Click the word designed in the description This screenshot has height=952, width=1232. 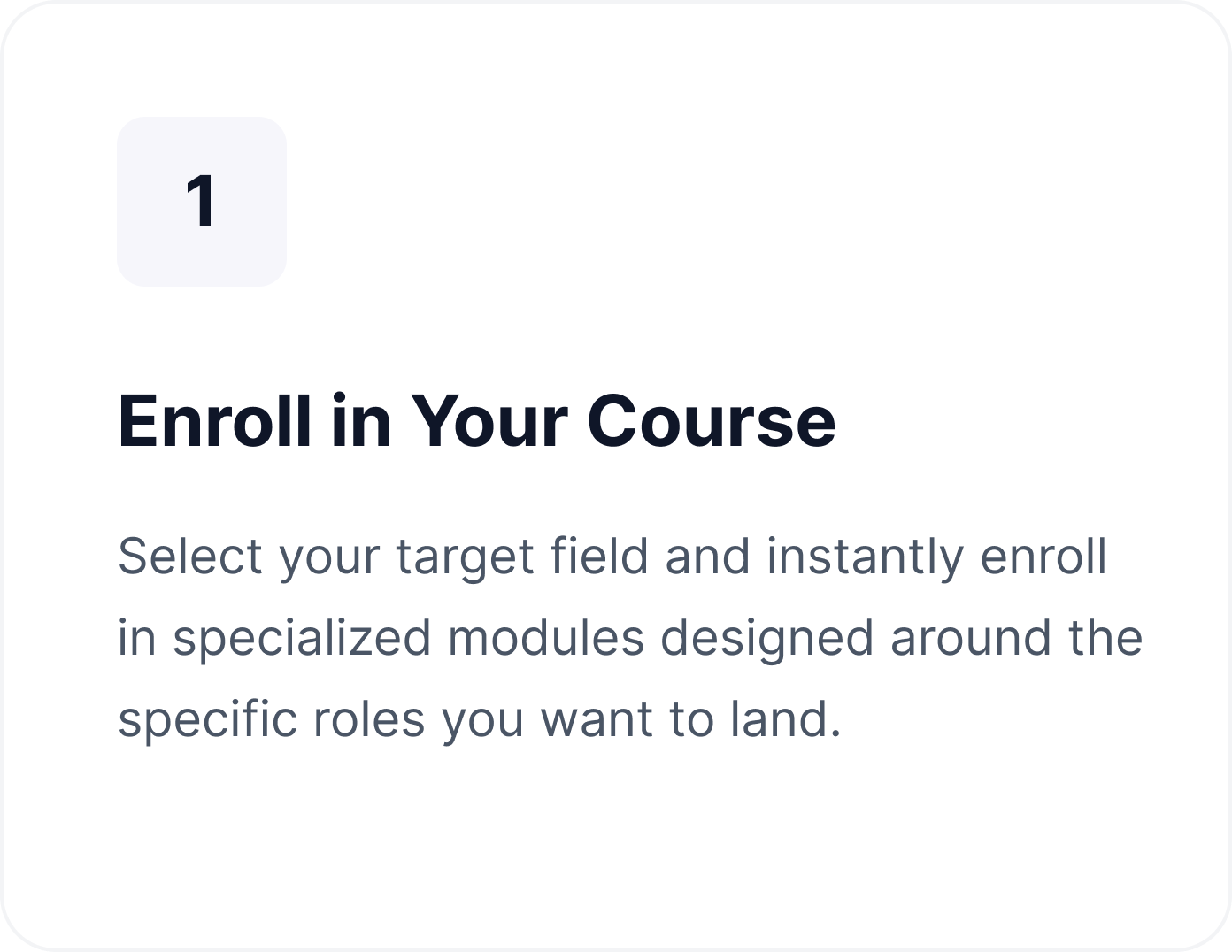click(767, 639)
